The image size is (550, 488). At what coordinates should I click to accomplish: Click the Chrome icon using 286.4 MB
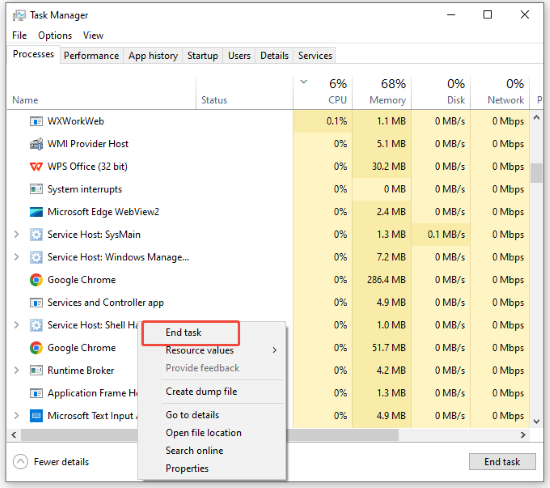tap(36, 280)
